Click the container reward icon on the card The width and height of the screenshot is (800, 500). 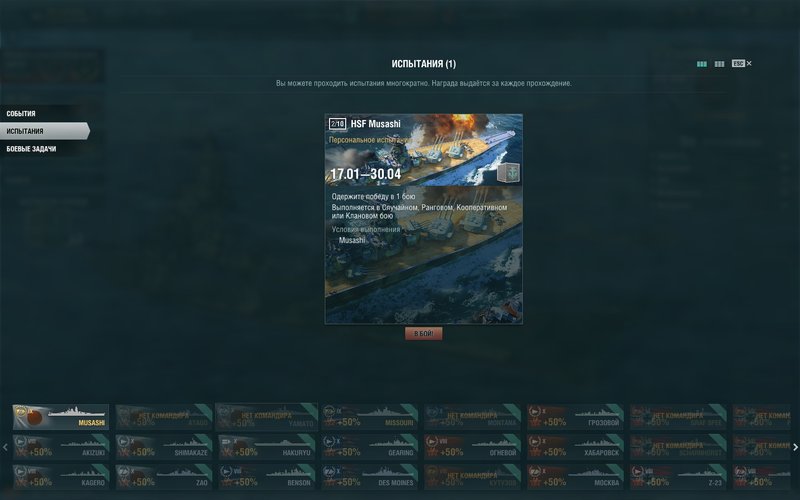click(x=508, y=172)
